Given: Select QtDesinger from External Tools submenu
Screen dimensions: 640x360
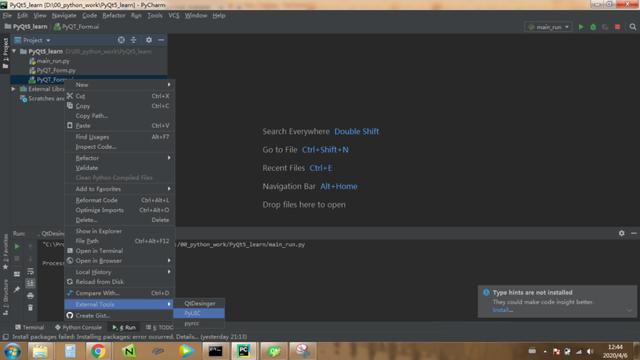Looking at the screenshot, I should pyautogui.click(x=199, y=303).
